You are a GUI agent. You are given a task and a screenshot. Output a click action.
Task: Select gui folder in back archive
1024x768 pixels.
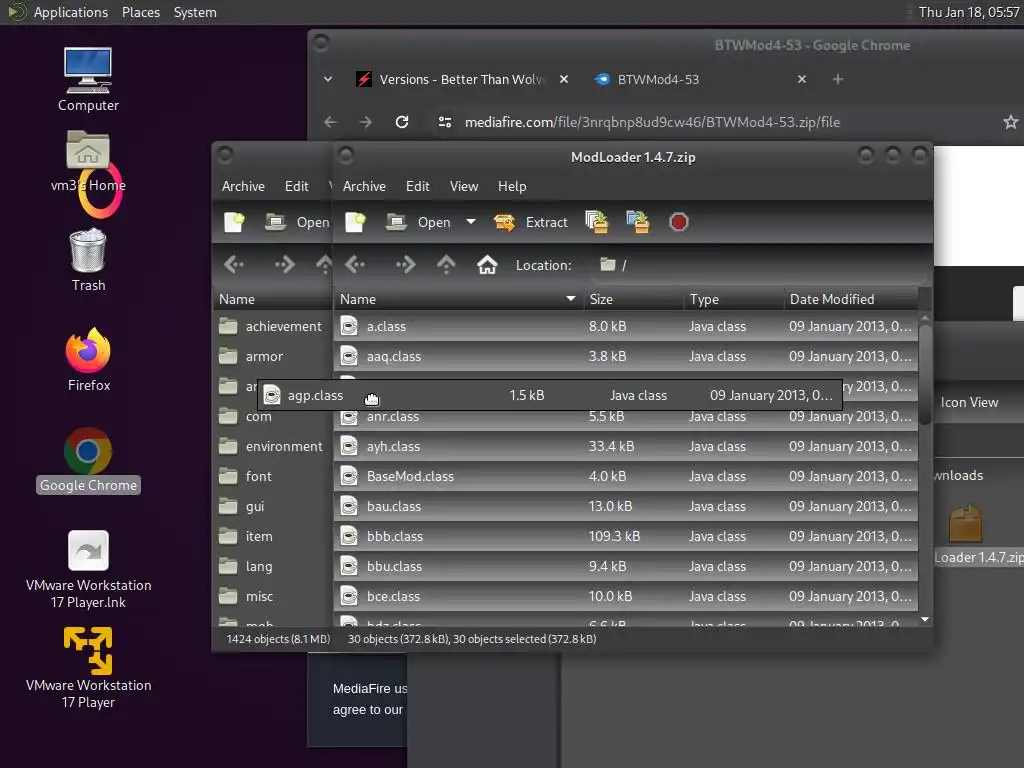272,506
